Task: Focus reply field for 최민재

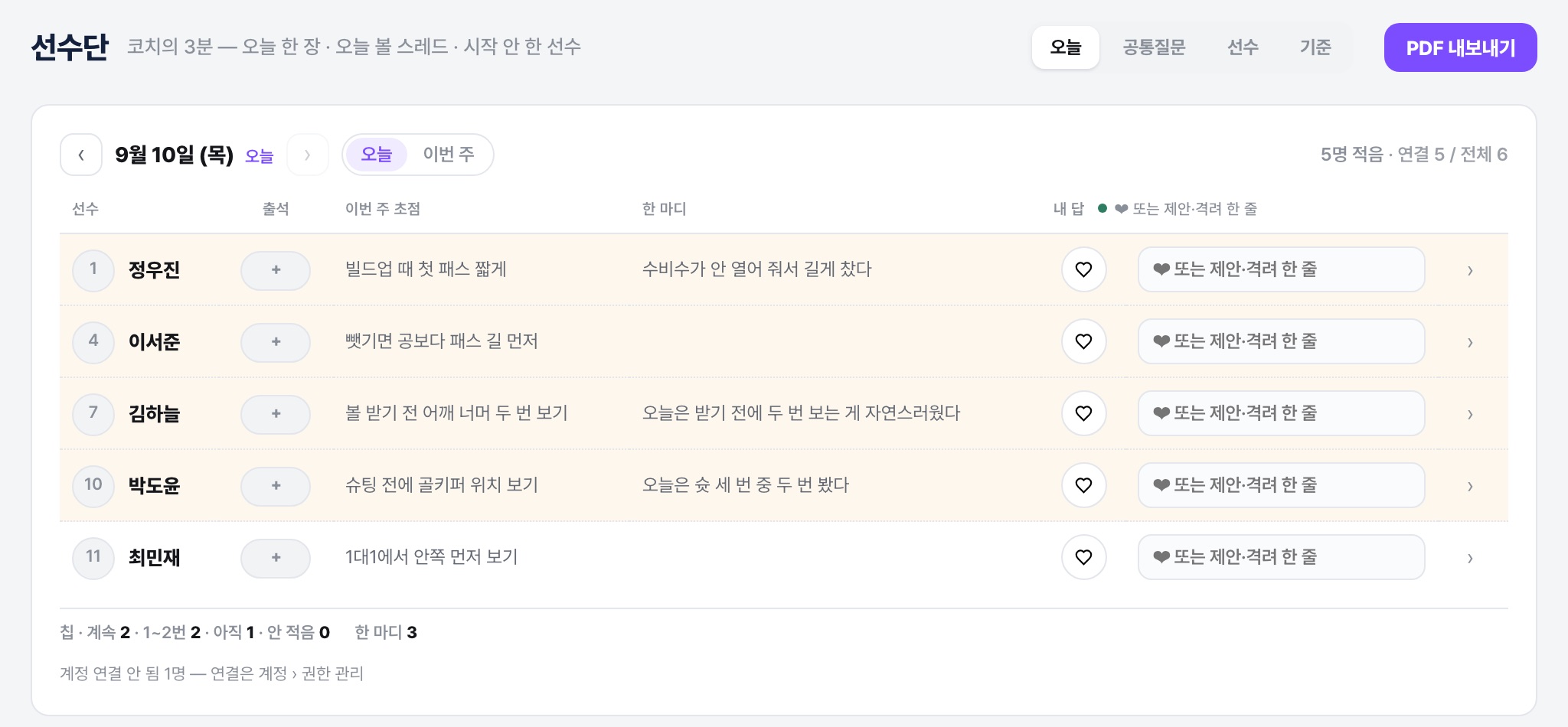Action: point(1281,557)
